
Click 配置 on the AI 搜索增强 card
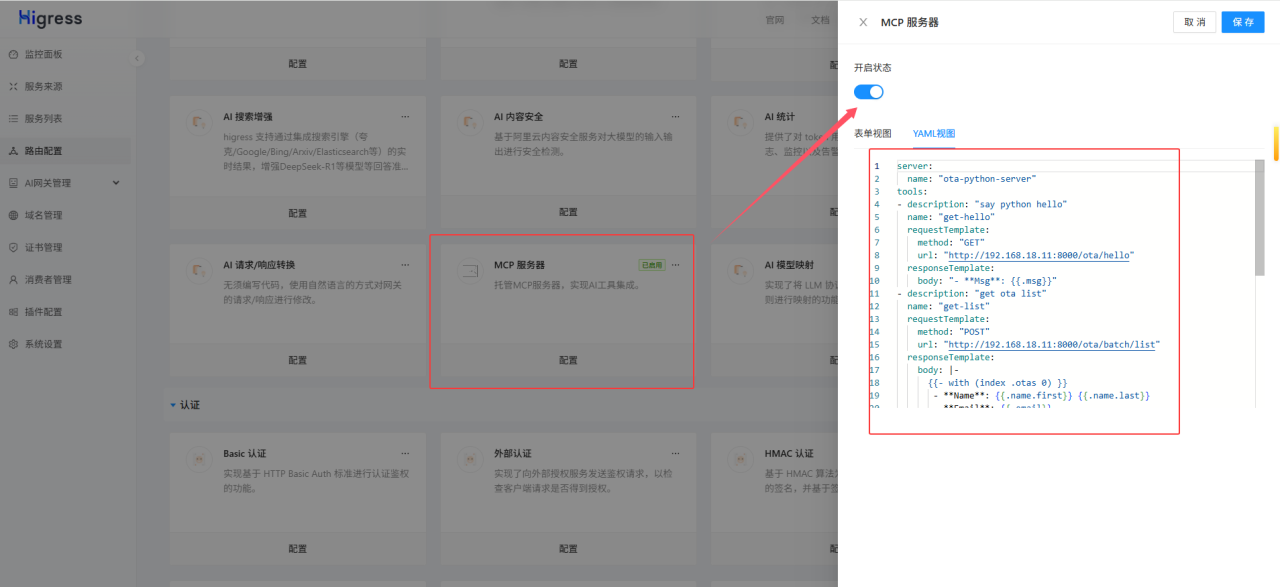point(298,213)
